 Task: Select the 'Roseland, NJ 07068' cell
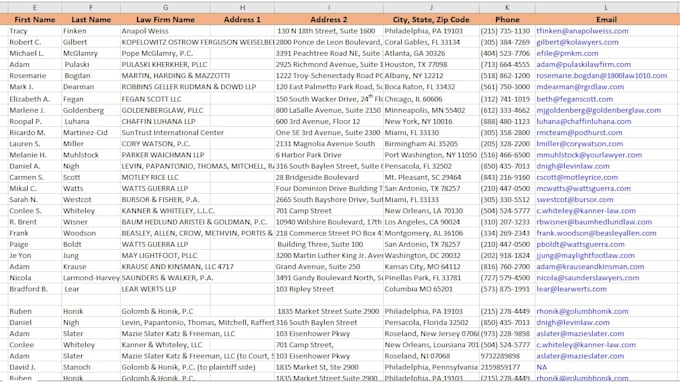pyautogui.click(x=431, y=356)
